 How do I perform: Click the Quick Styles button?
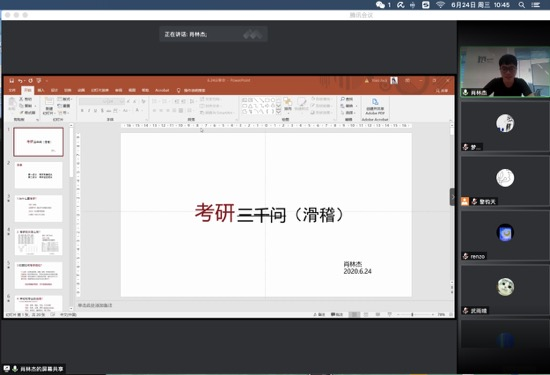[301, 105]
